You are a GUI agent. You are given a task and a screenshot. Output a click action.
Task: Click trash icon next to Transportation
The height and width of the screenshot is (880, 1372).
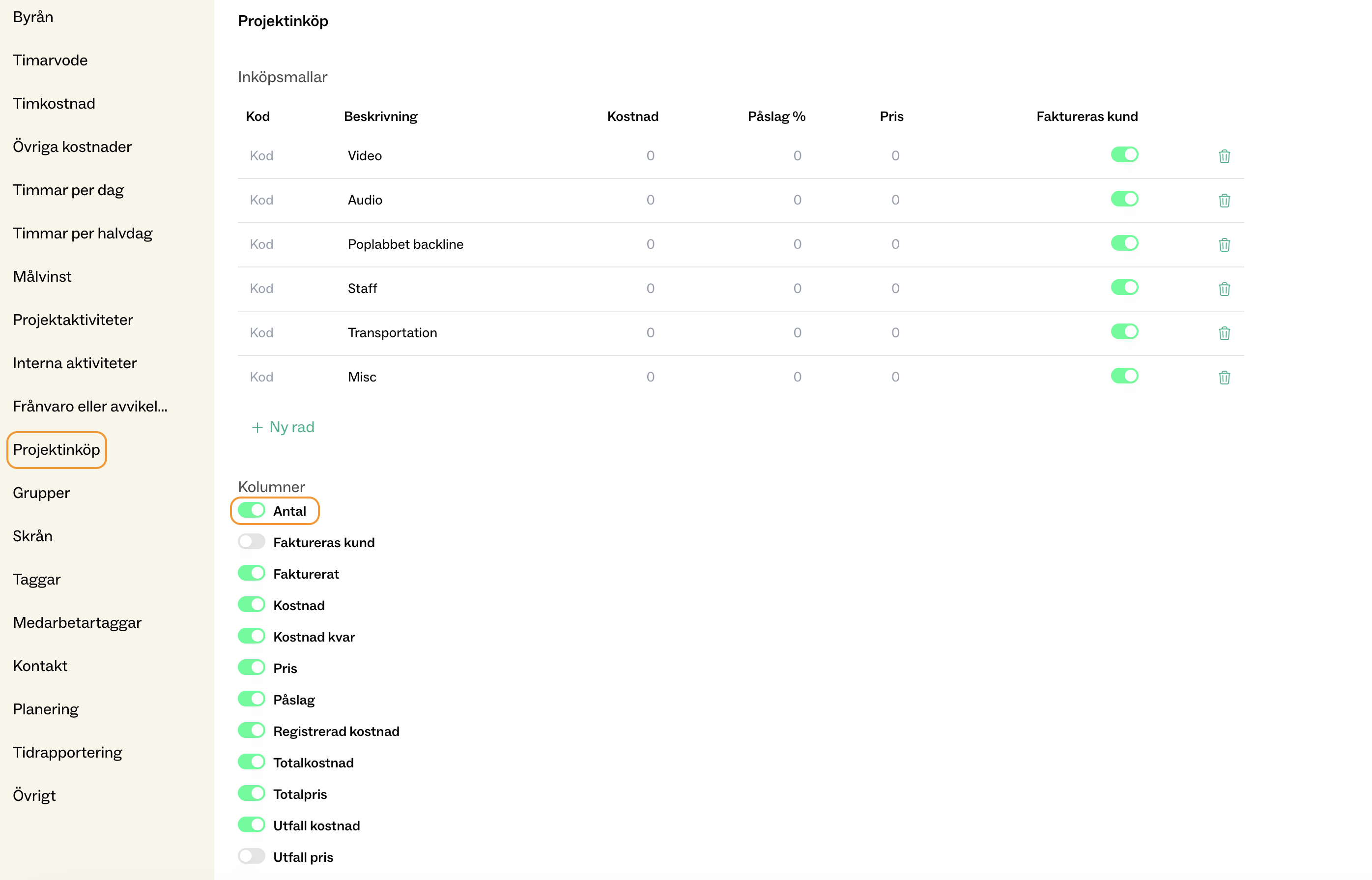[1224, 333]
